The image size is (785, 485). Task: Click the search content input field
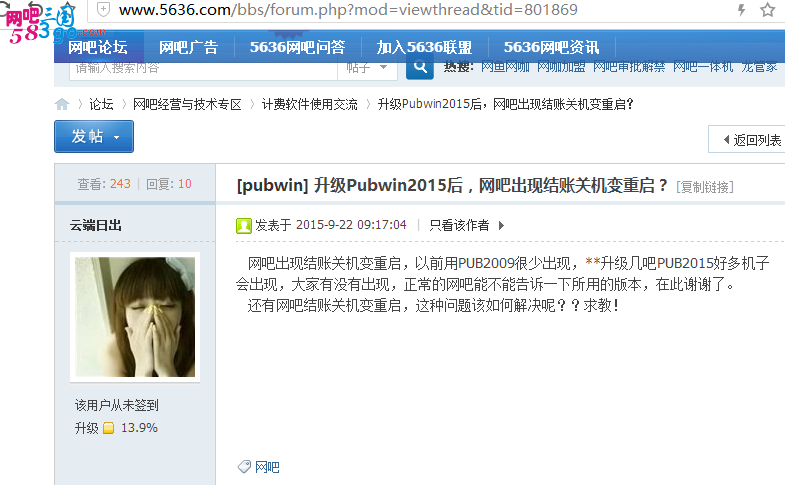203,68
